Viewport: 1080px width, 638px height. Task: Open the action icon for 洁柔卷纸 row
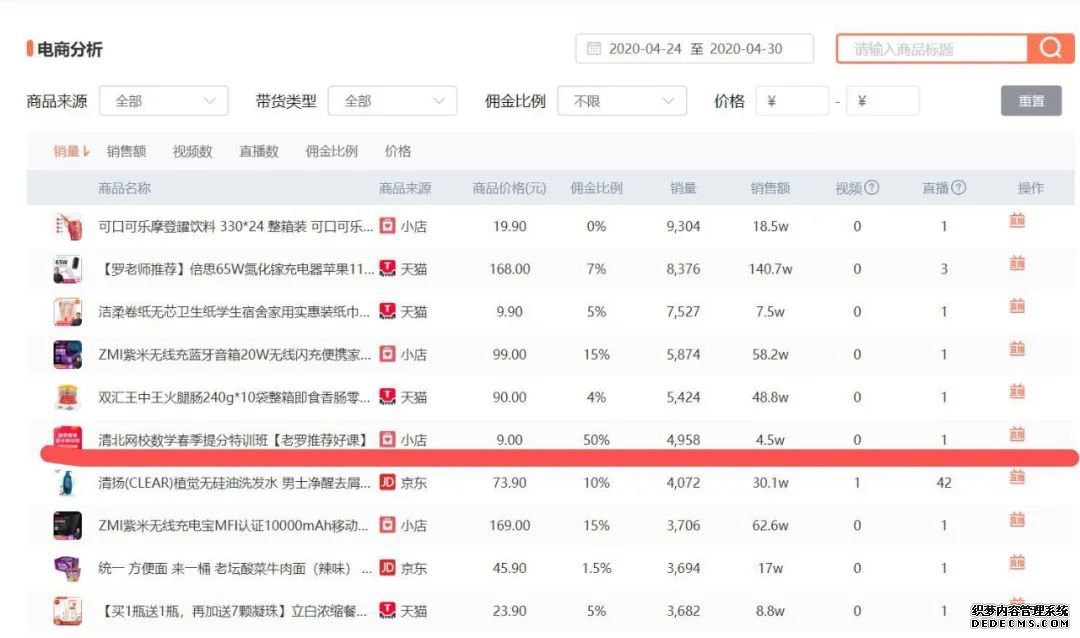[x=1017, y=306]
